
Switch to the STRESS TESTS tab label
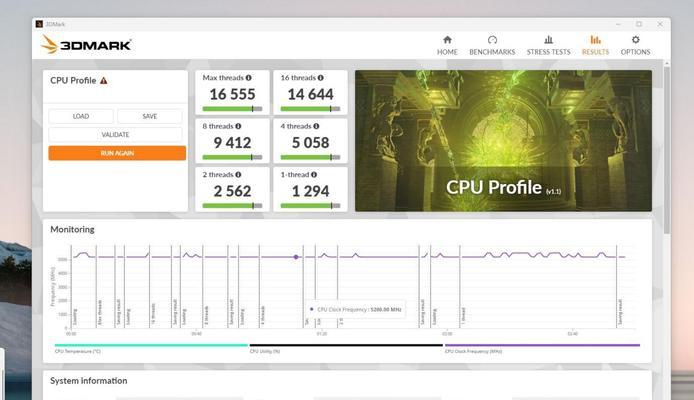pyautogui.click(x=548, y=52)
